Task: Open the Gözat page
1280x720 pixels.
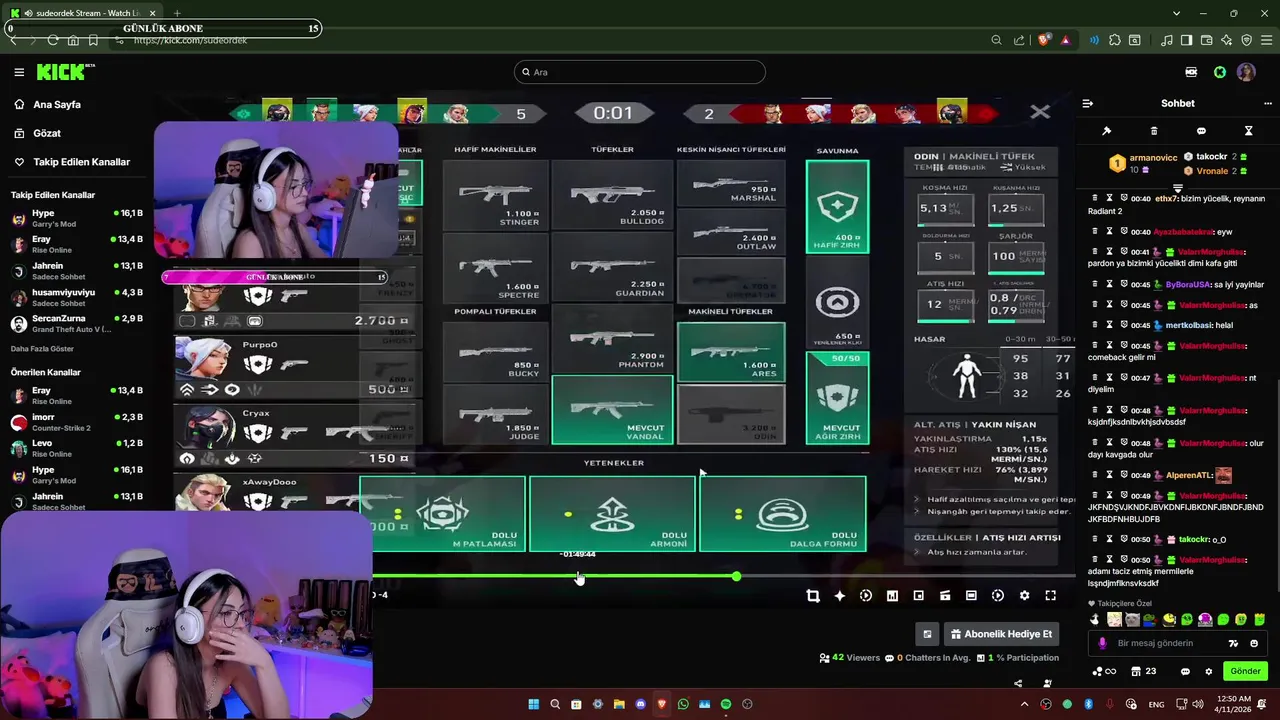Action: [37, 133]
